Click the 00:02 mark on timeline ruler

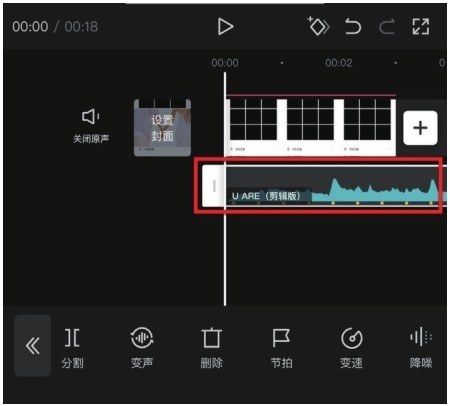point(339,63)
